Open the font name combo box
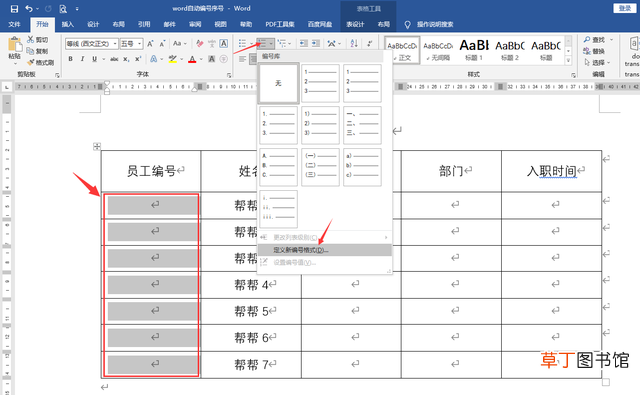 (x=92, y=44)
